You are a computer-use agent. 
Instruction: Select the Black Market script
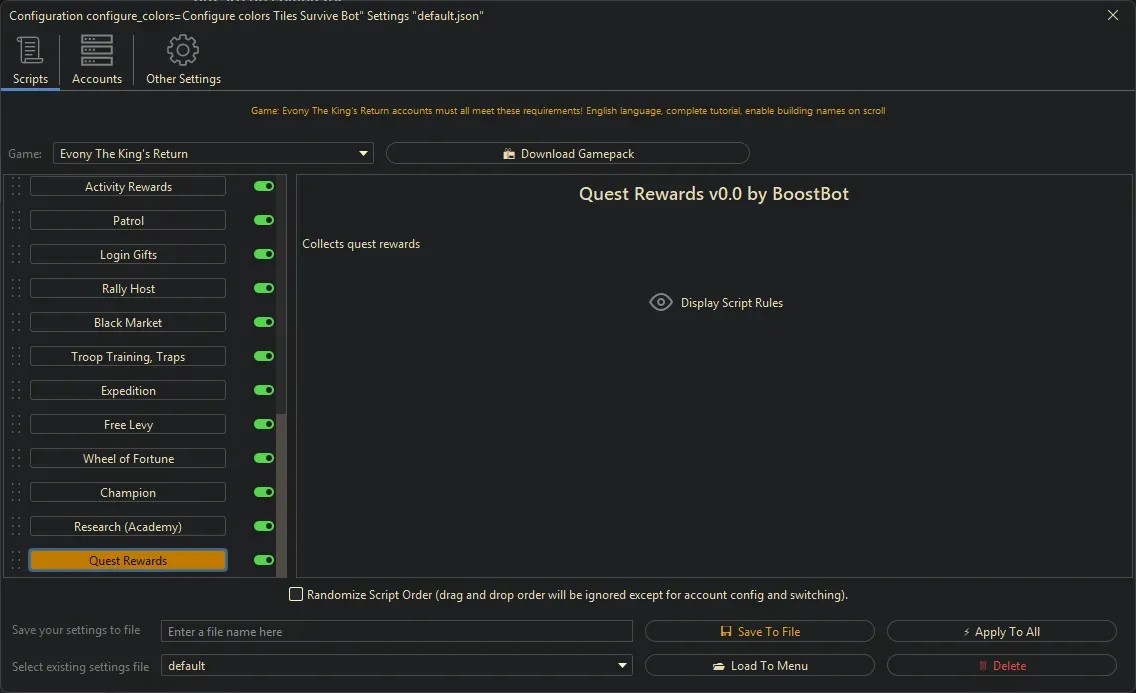[x=127, y=322]
